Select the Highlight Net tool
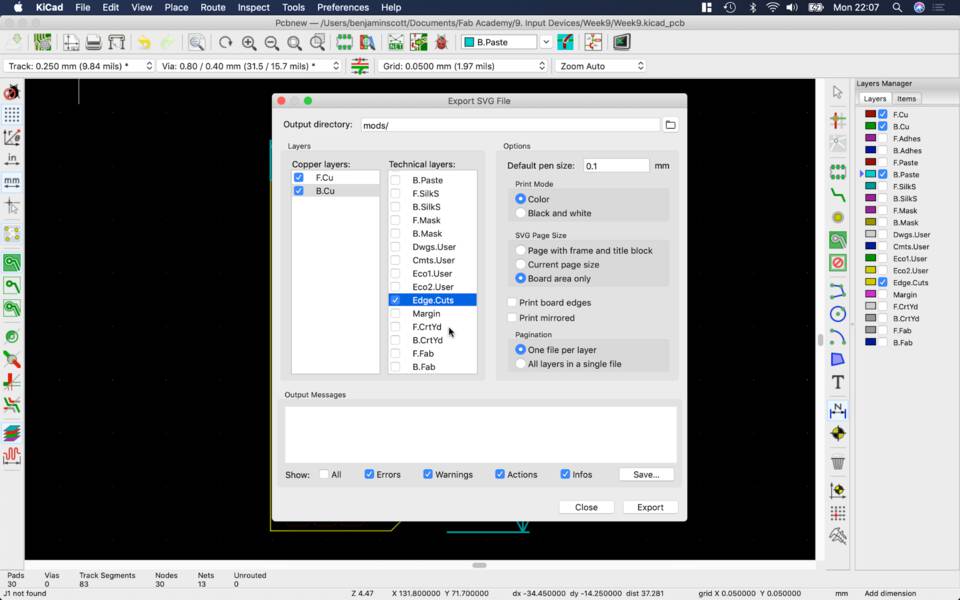 tap(838, 121)
